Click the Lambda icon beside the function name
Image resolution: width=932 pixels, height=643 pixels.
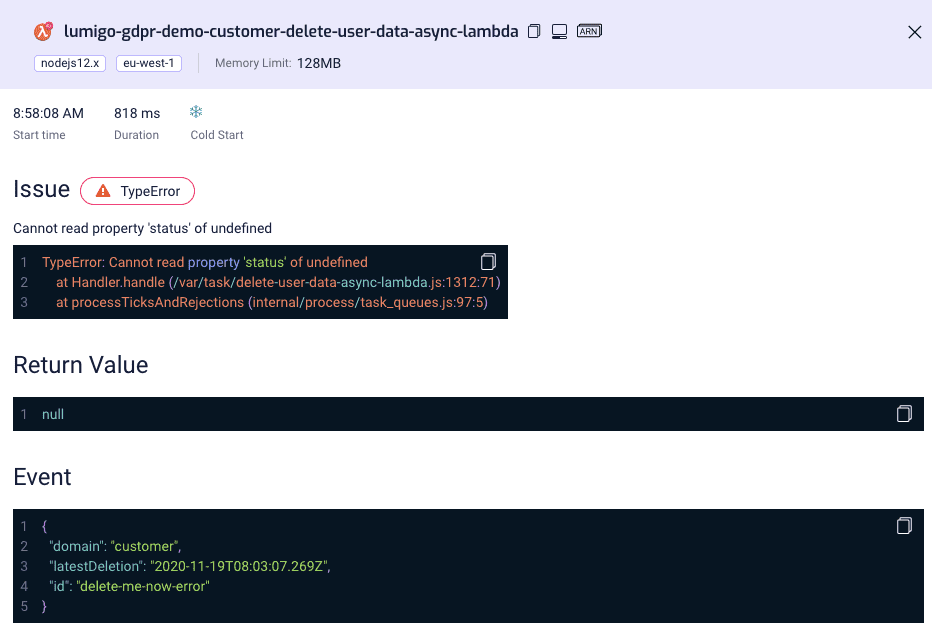point(43,31)
